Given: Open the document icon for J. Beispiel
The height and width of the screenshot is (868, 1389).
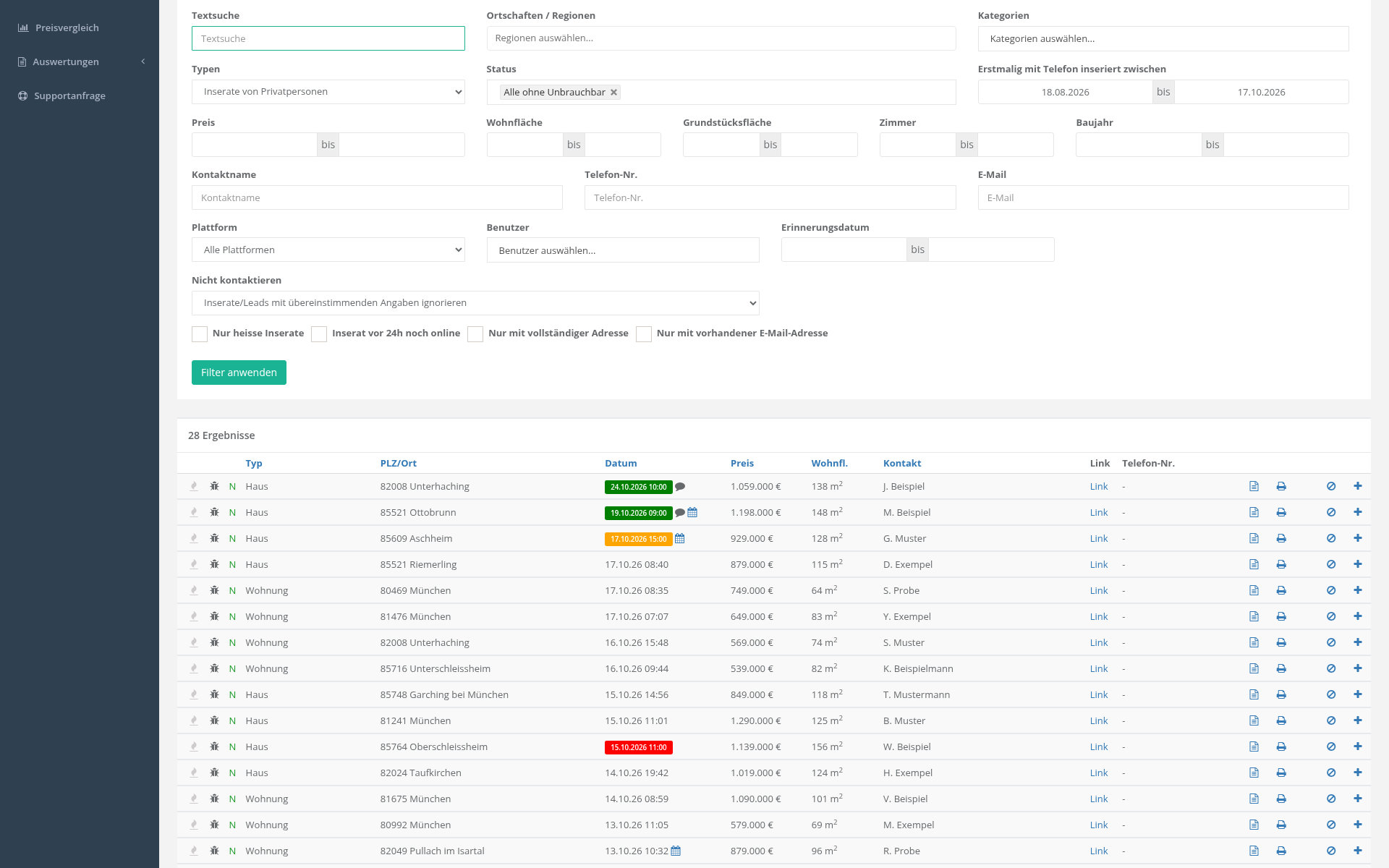Looking at the screenshot, I should coord(1254,486).
